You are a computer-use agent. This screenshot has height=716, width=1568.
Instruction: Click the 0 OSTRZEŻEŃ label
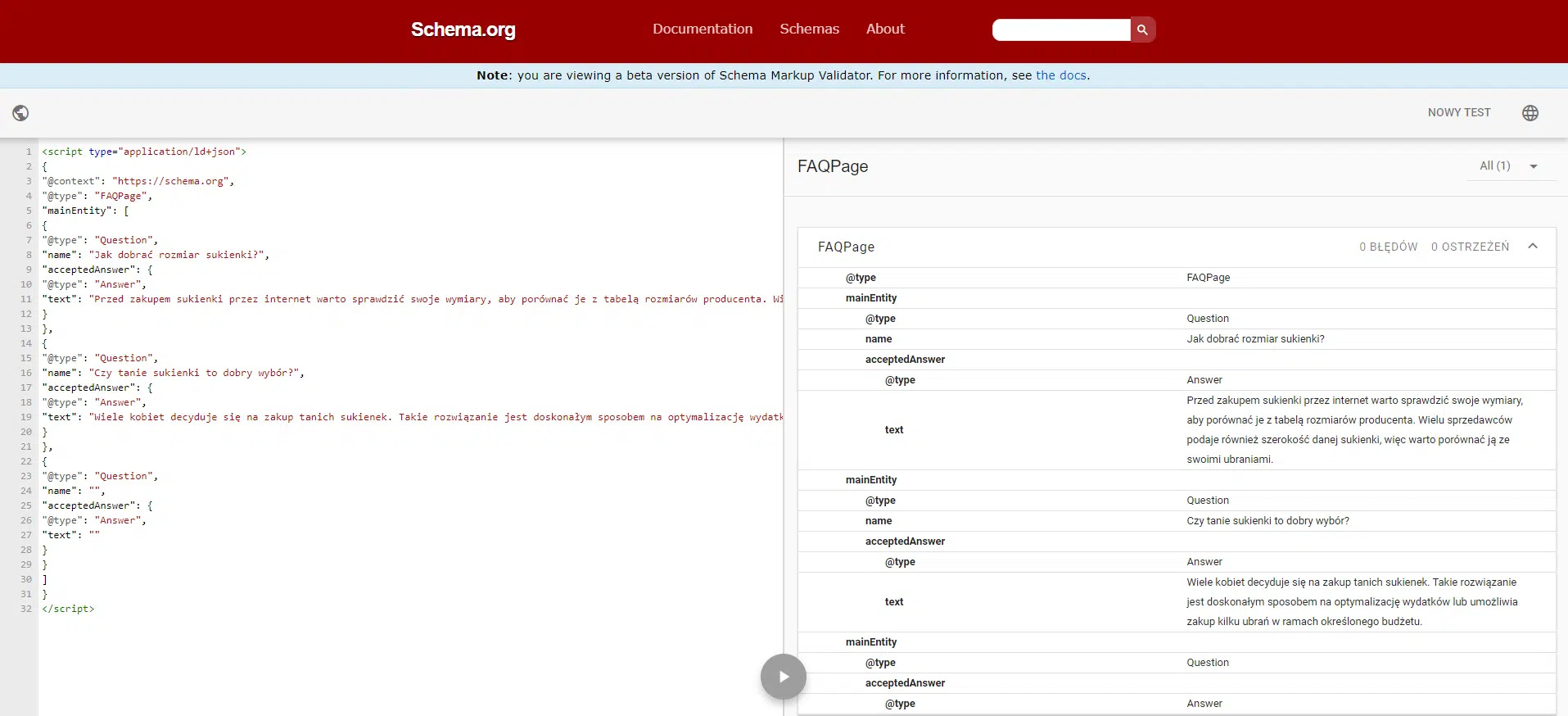click(x=1470, y=247)
